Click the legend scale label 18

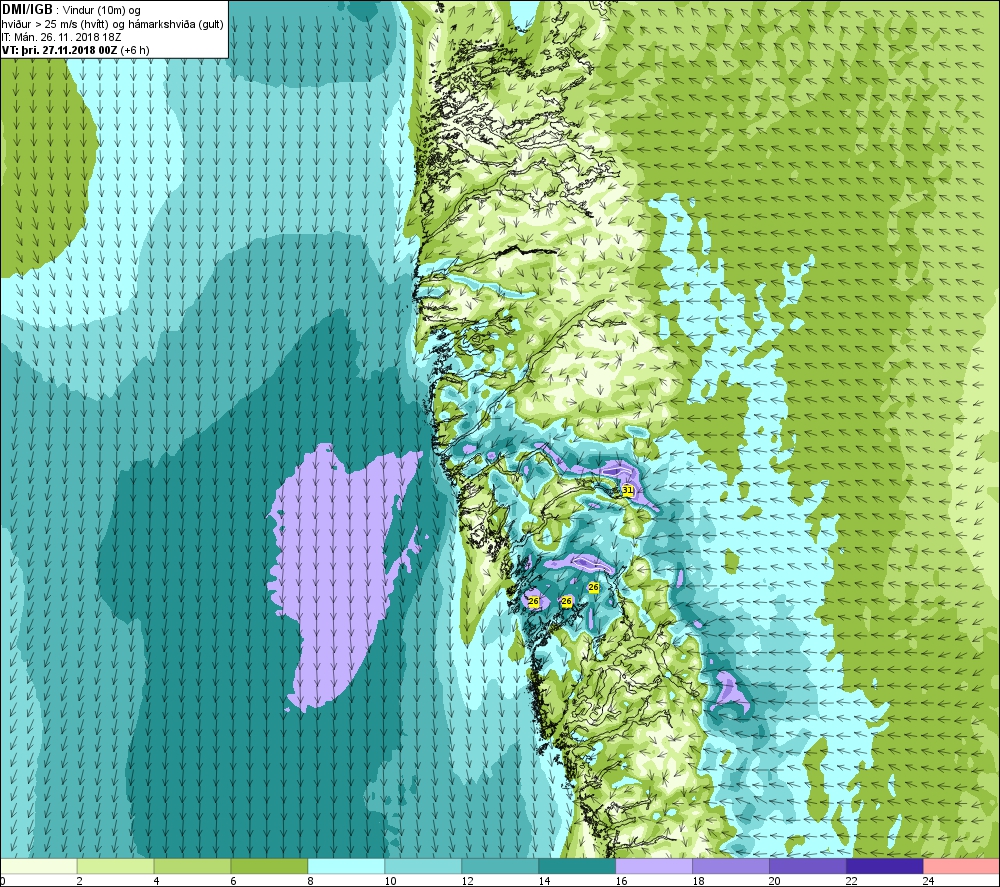pyautogui.click(x=698, y=881)
